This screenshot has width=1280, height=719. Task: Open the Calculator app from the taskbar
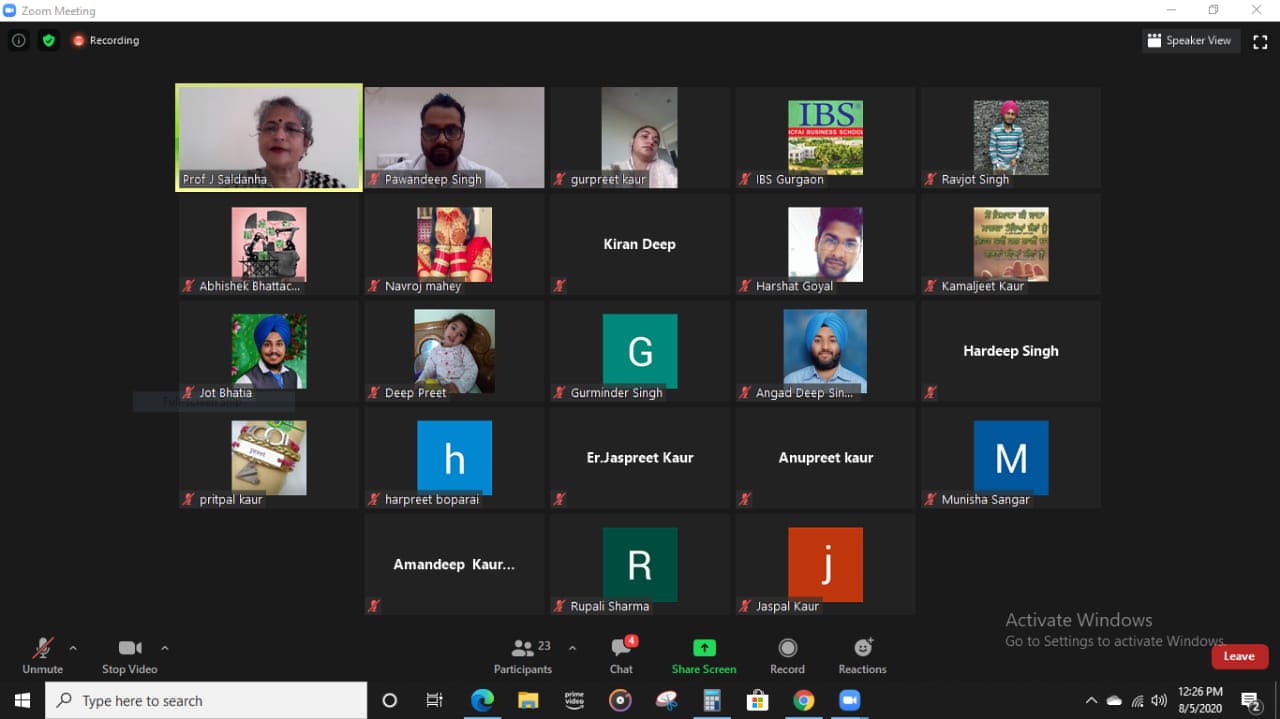pyautogui.click(x=712, y=700)
